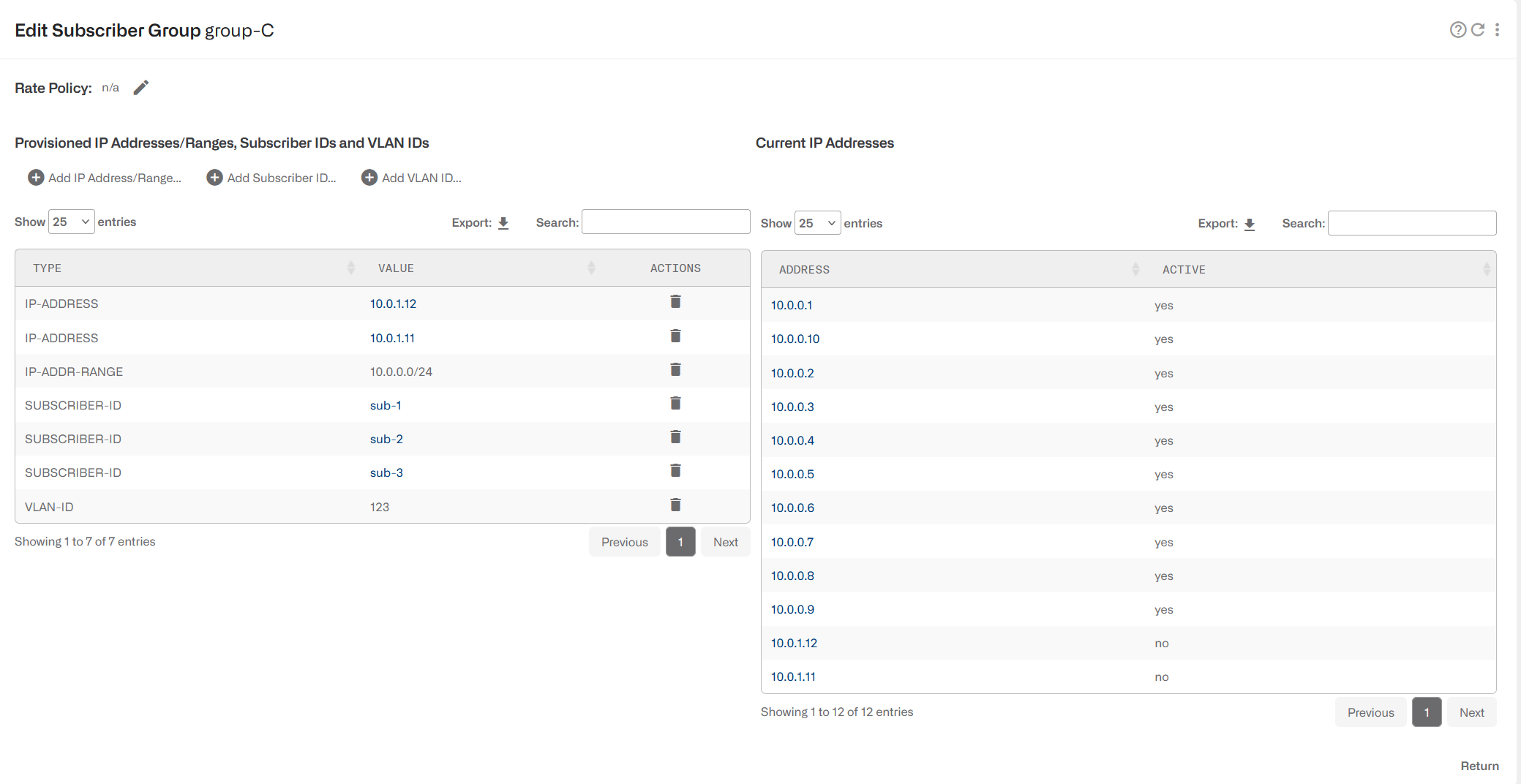Open the sub-2 subscriber link

click(386, 439)
